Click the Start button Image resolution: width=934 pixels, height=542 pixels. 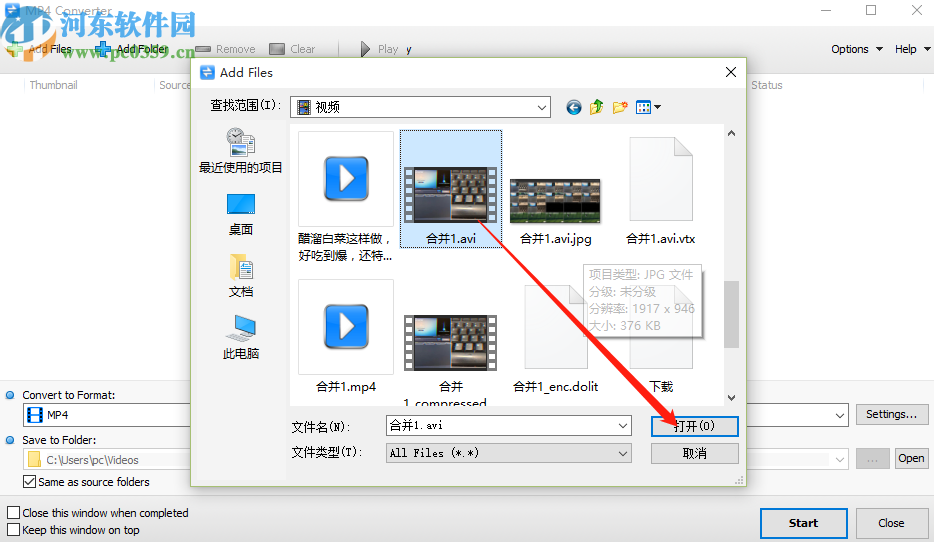pyautogui.click(x=804, y=524)
